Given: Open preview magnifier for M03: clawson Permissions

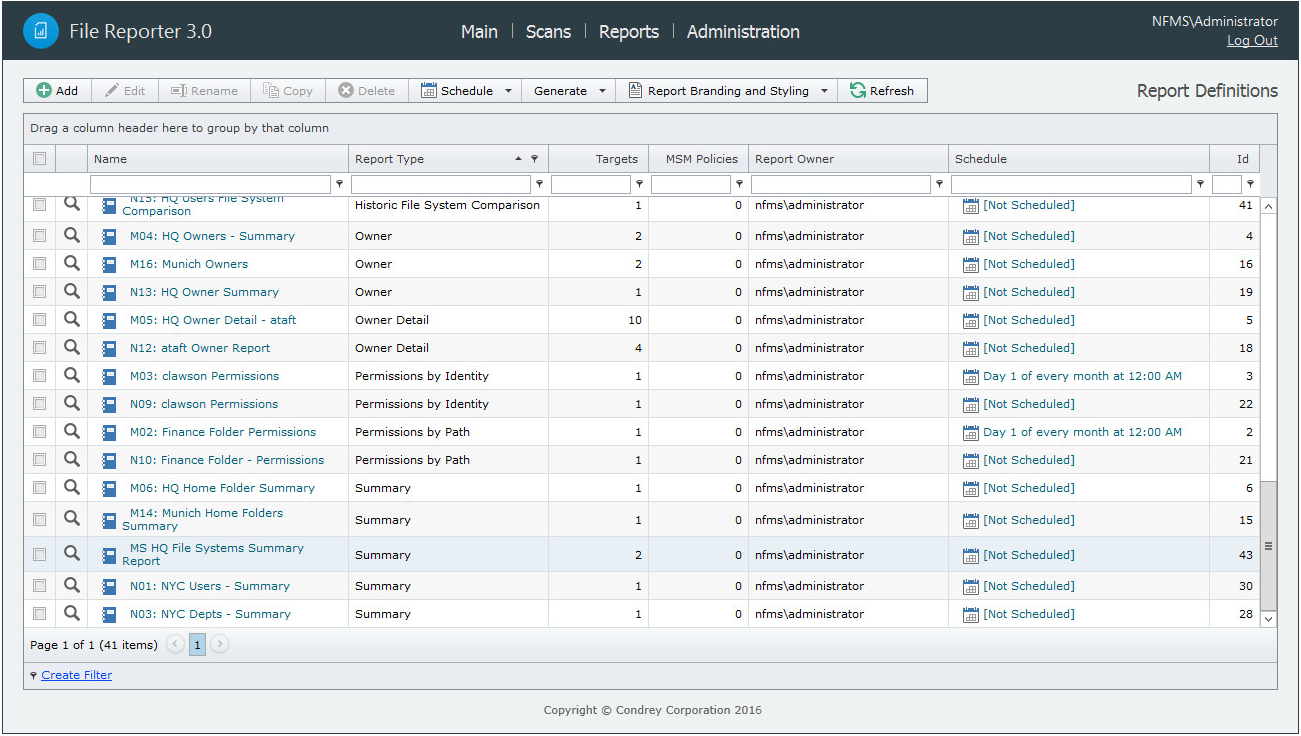Looking at the screenshot, I should (71, 376).
